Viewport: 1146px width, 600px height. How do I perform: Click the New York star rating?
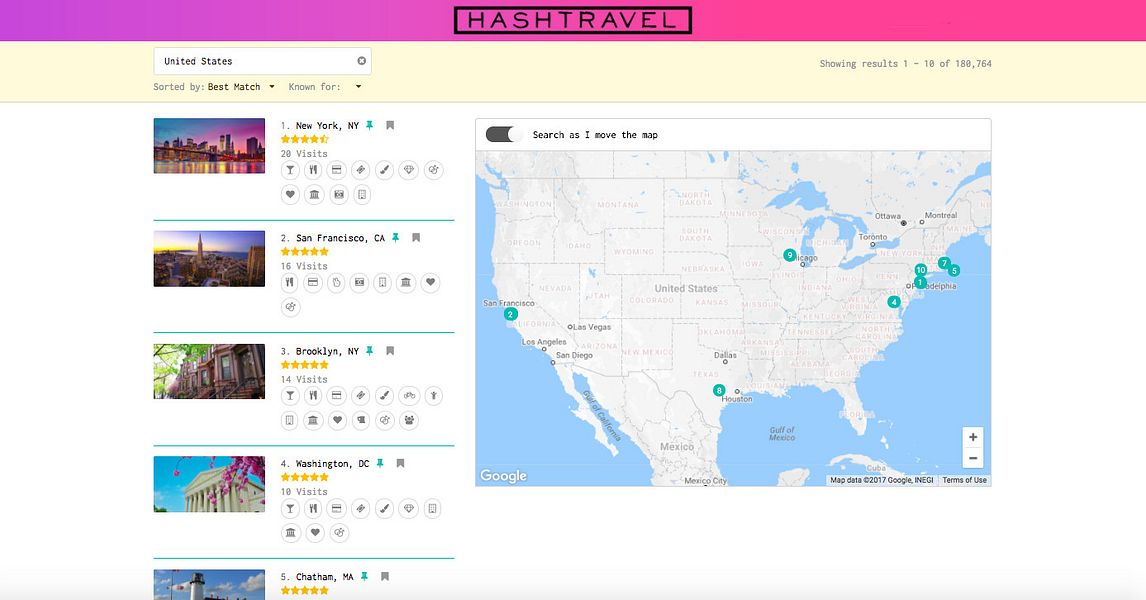click(305, 139)
